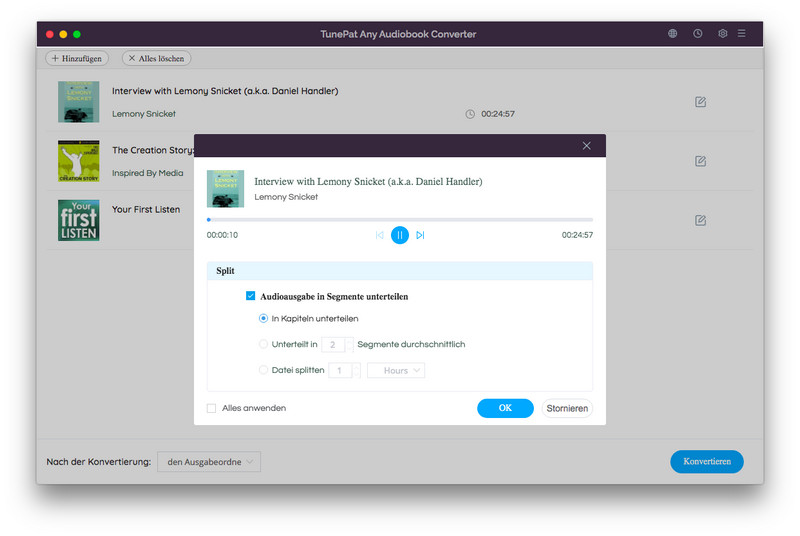Skip to previous track in dialog
Viewport: 800px width, 536px height.
tap(380, 235)
